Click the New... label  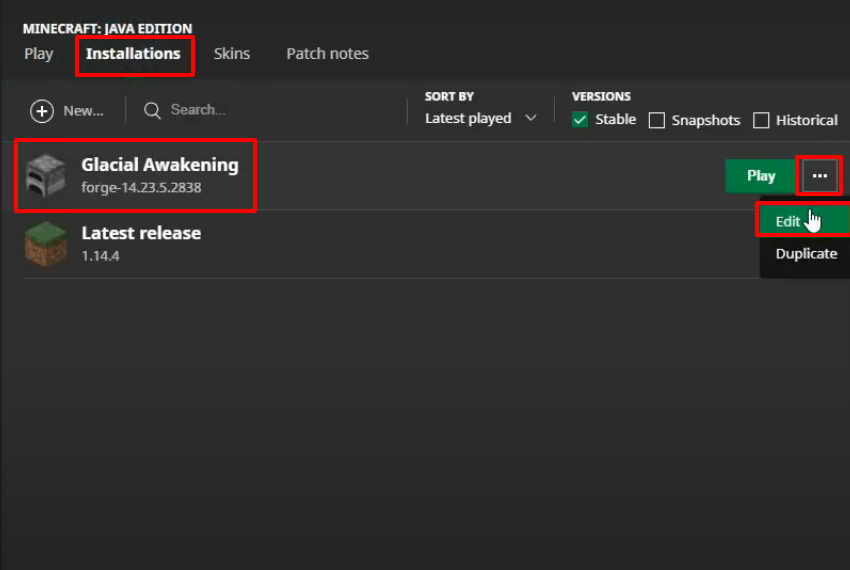click(83, 111)
